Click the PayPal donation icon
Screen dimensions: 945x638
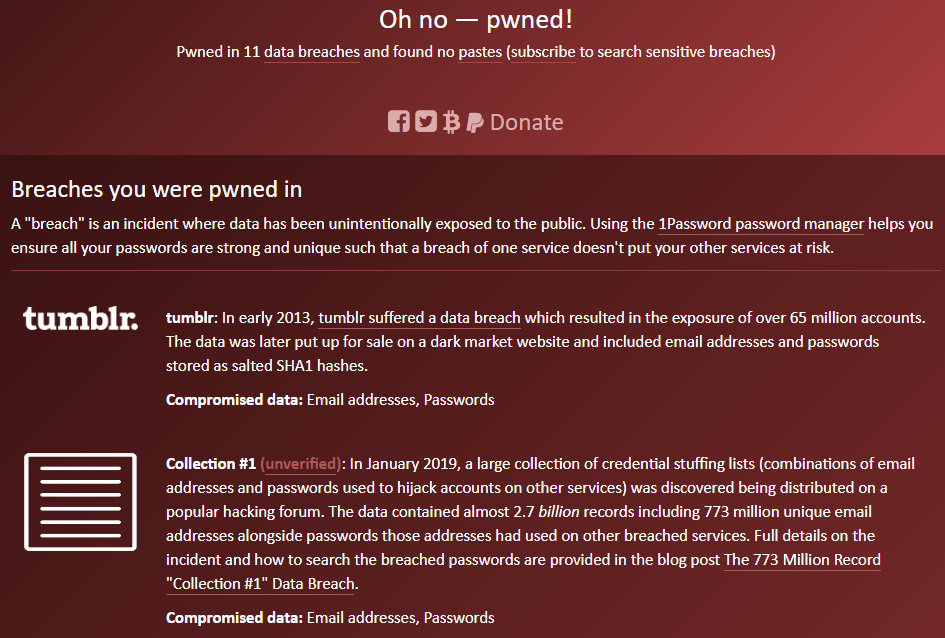475,122
